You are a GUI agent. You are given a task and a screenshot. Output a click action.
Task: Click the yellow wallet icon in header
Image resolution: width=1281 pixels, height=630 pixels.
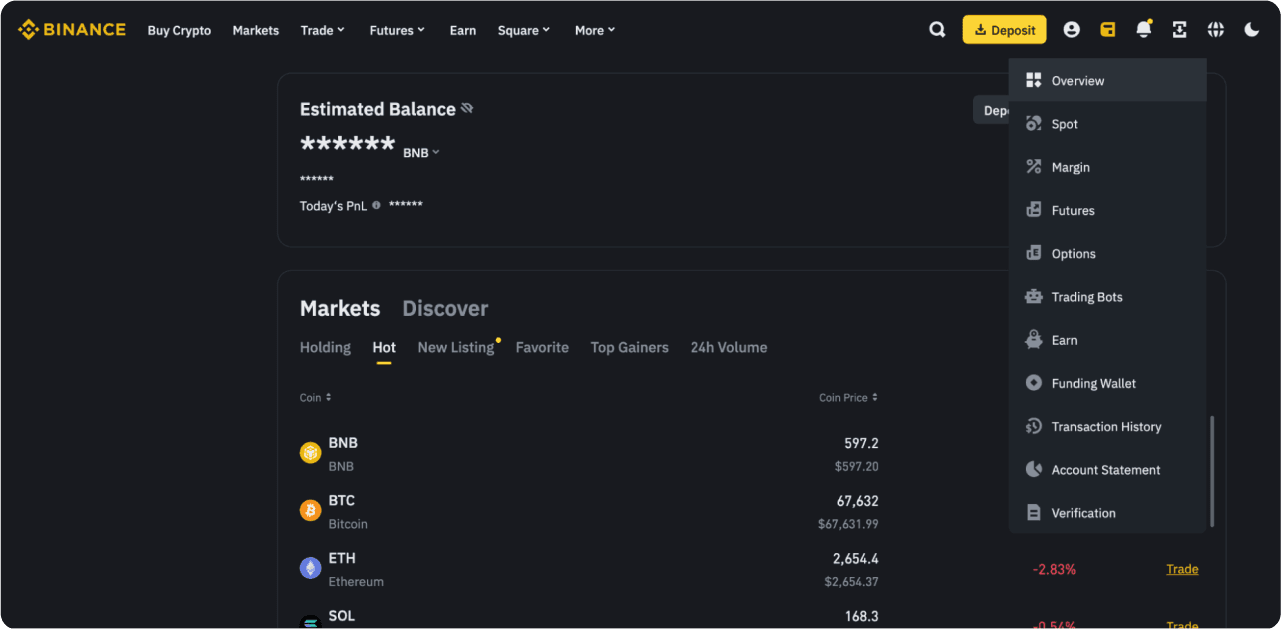coord(1108,30)
